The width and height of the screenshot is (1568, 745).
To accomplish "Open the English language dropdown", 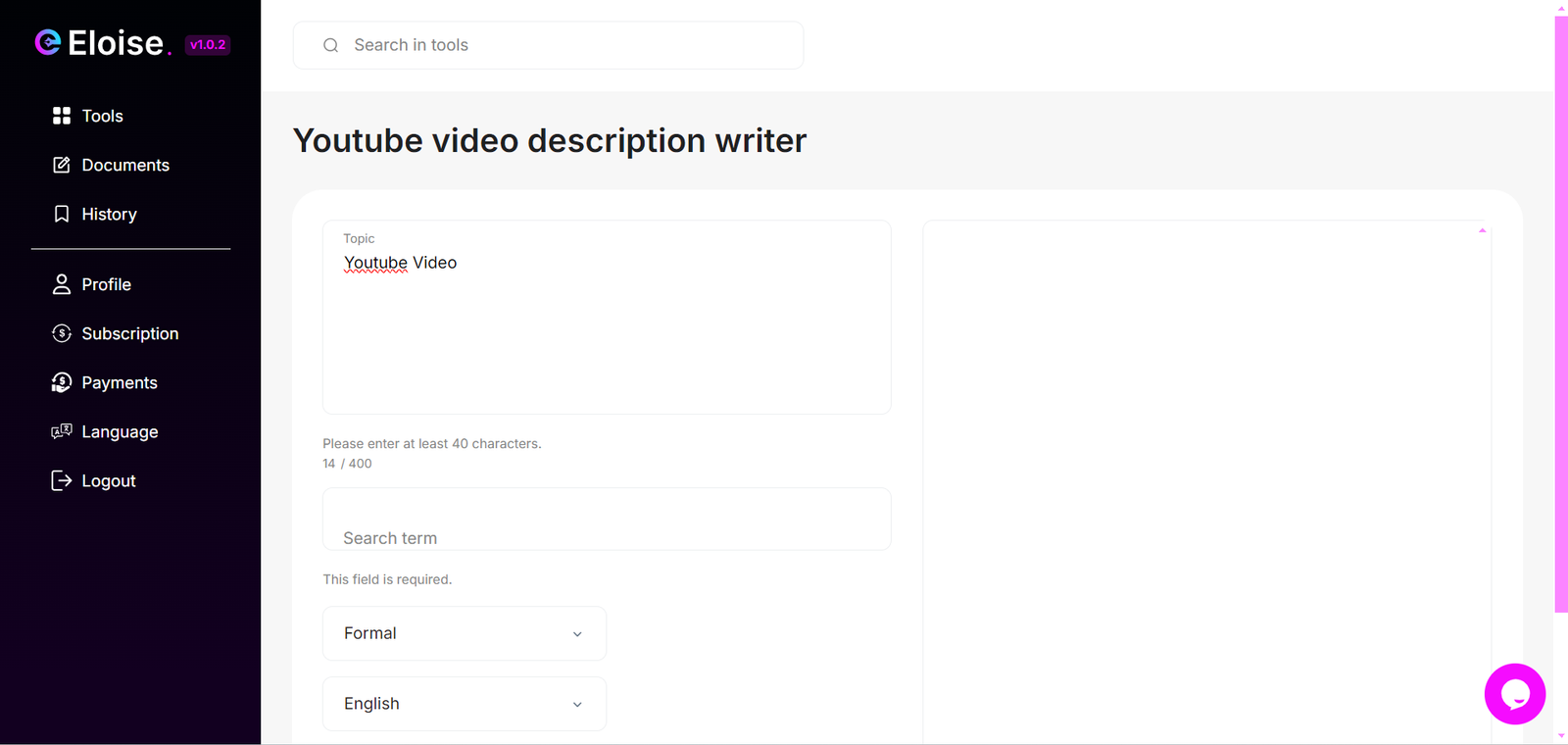I will click(465, 704).
